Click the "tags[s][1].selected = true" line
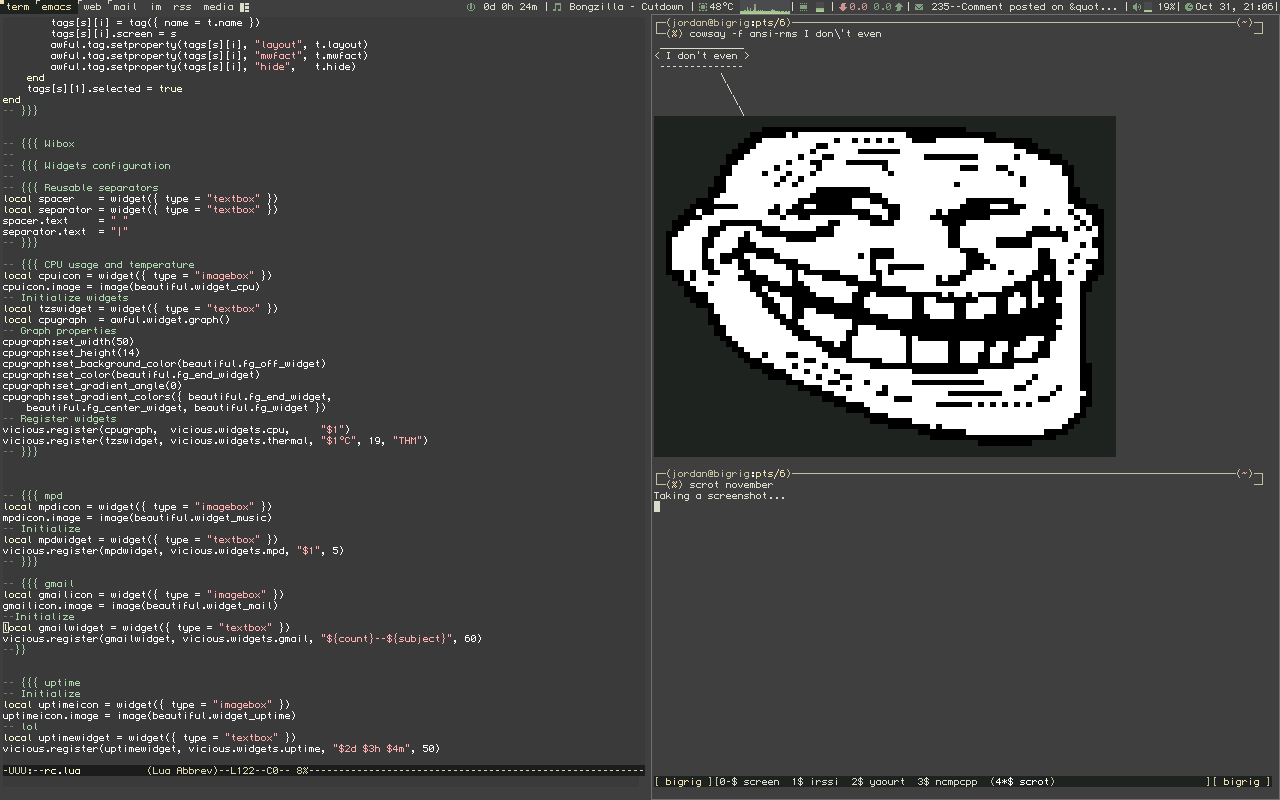 point(104,89)
